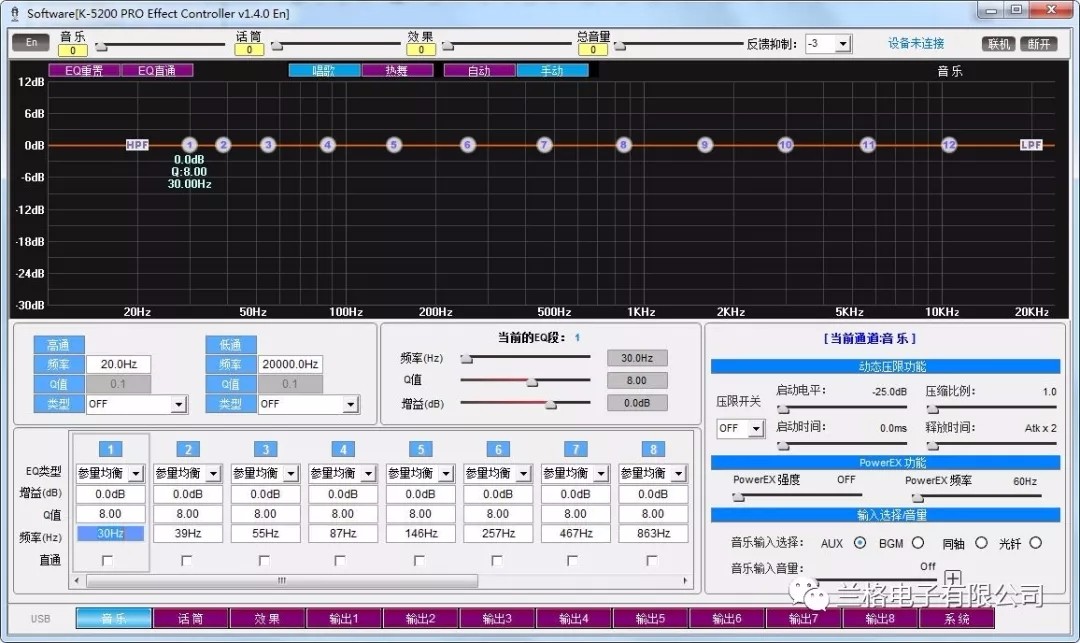Switch to the 话筒 tab
This screenshot has width=1080, height=643.
tap(190, 619)
